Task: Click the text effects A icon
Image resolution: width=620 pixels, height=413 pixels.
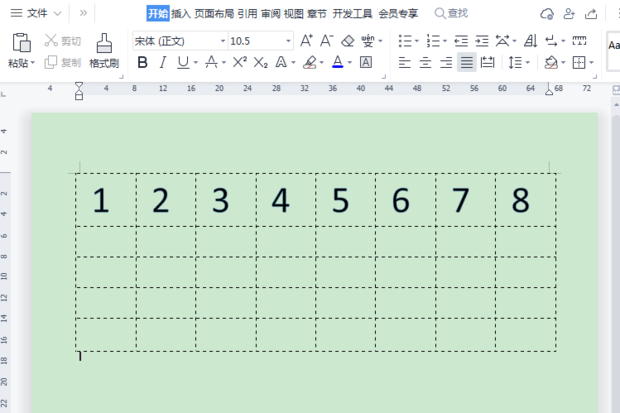Action: coord(281,62)
